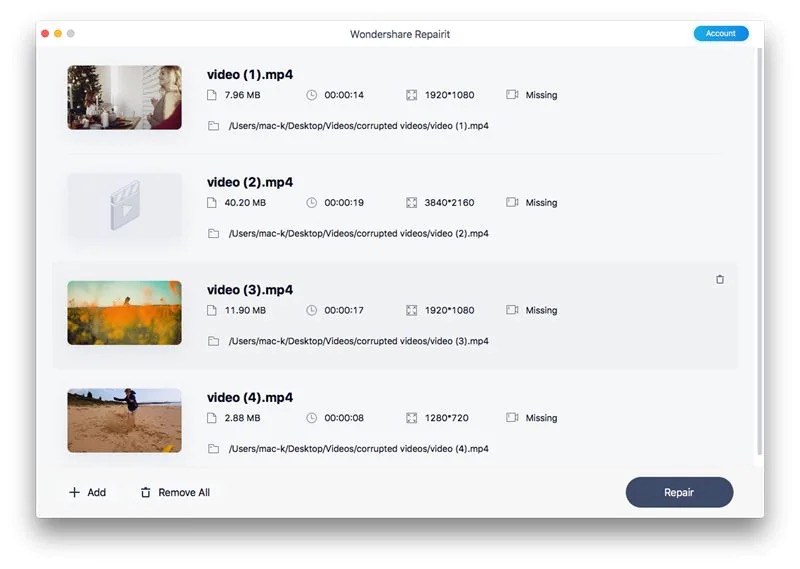Image resolution: width=800 pixels, height=569 pixels.
Task: Click the camera device icon for video (1).mp4
Action: (x=512, y=95)
